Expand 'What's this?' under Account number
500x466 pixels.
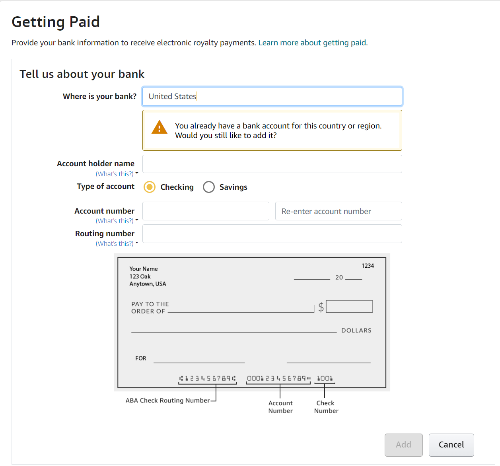click(114, 221)
